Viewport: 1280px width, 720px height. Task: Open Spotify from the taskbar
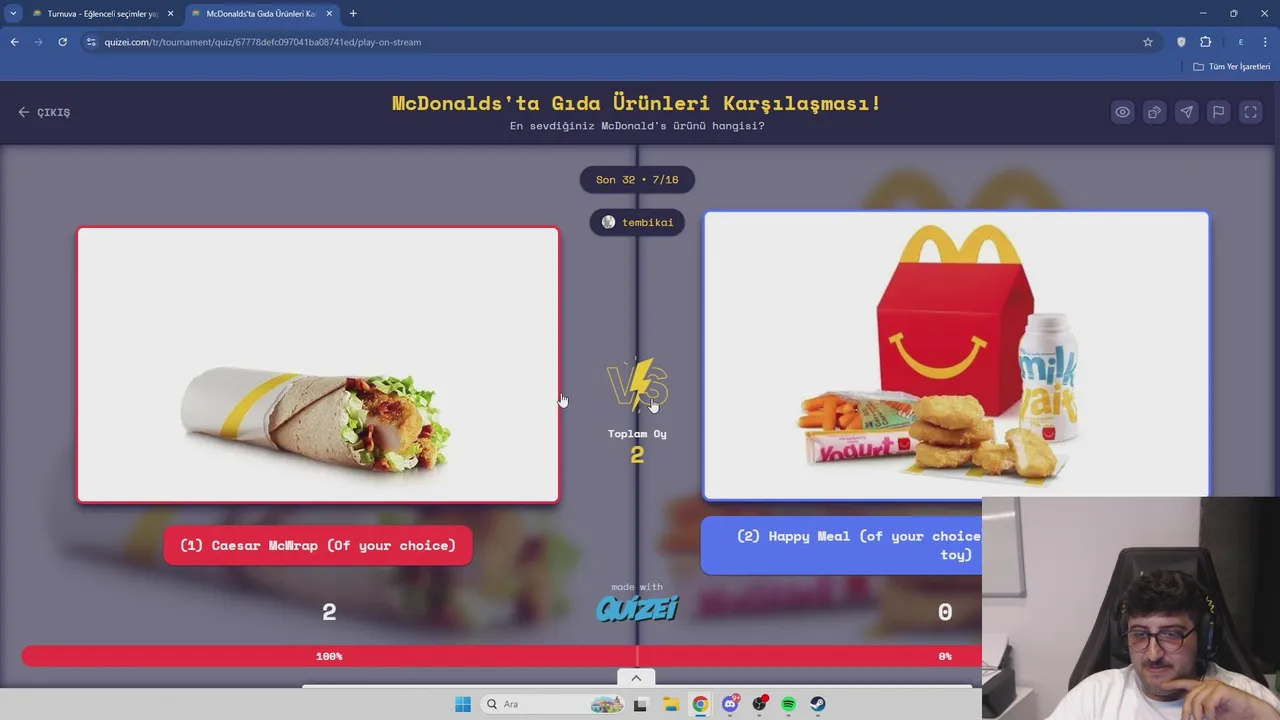(788, 704)
